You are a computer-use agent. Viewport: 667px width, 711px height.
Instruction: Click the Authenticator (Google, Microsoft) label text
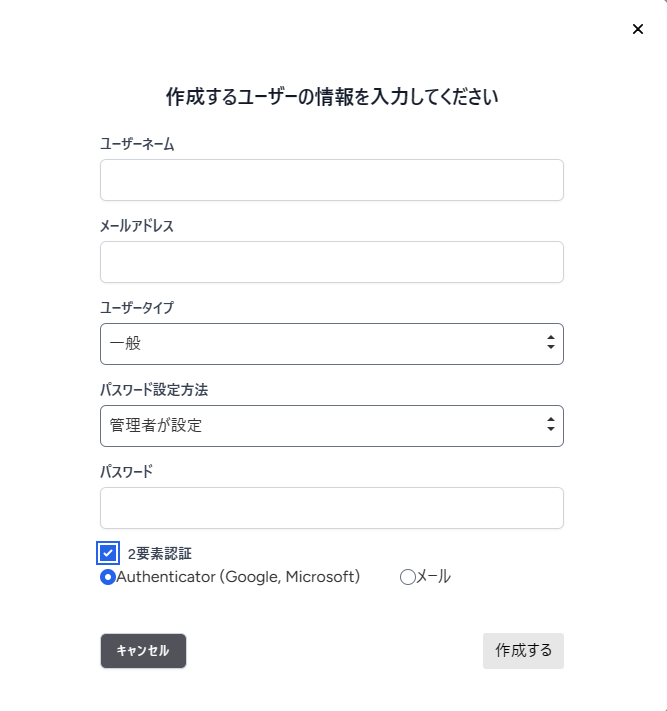[238, 577]
